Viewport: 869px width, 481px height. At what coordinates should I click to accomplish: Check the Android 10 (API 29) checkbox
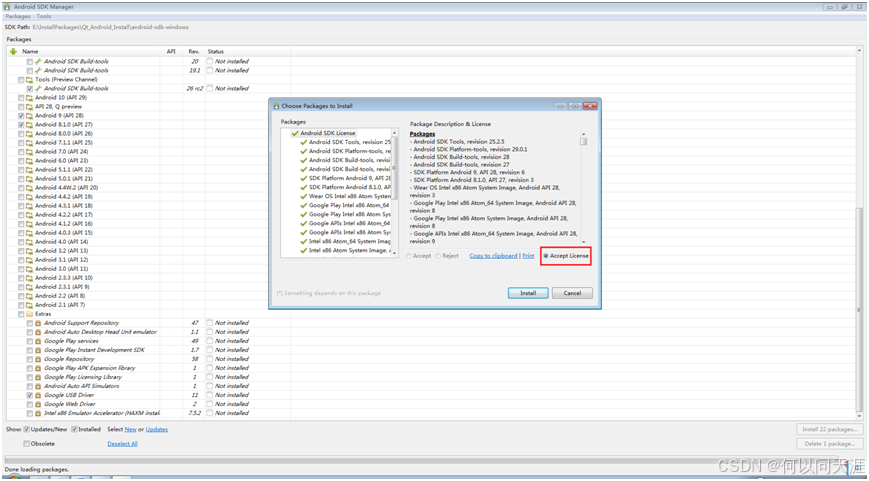21,98
